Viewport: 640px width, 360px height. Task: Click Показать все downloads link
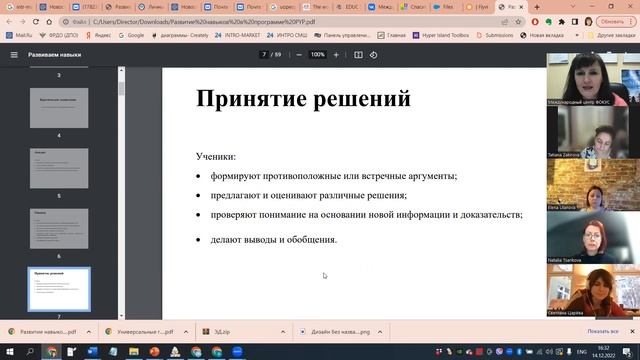click(x=603, y=331)
